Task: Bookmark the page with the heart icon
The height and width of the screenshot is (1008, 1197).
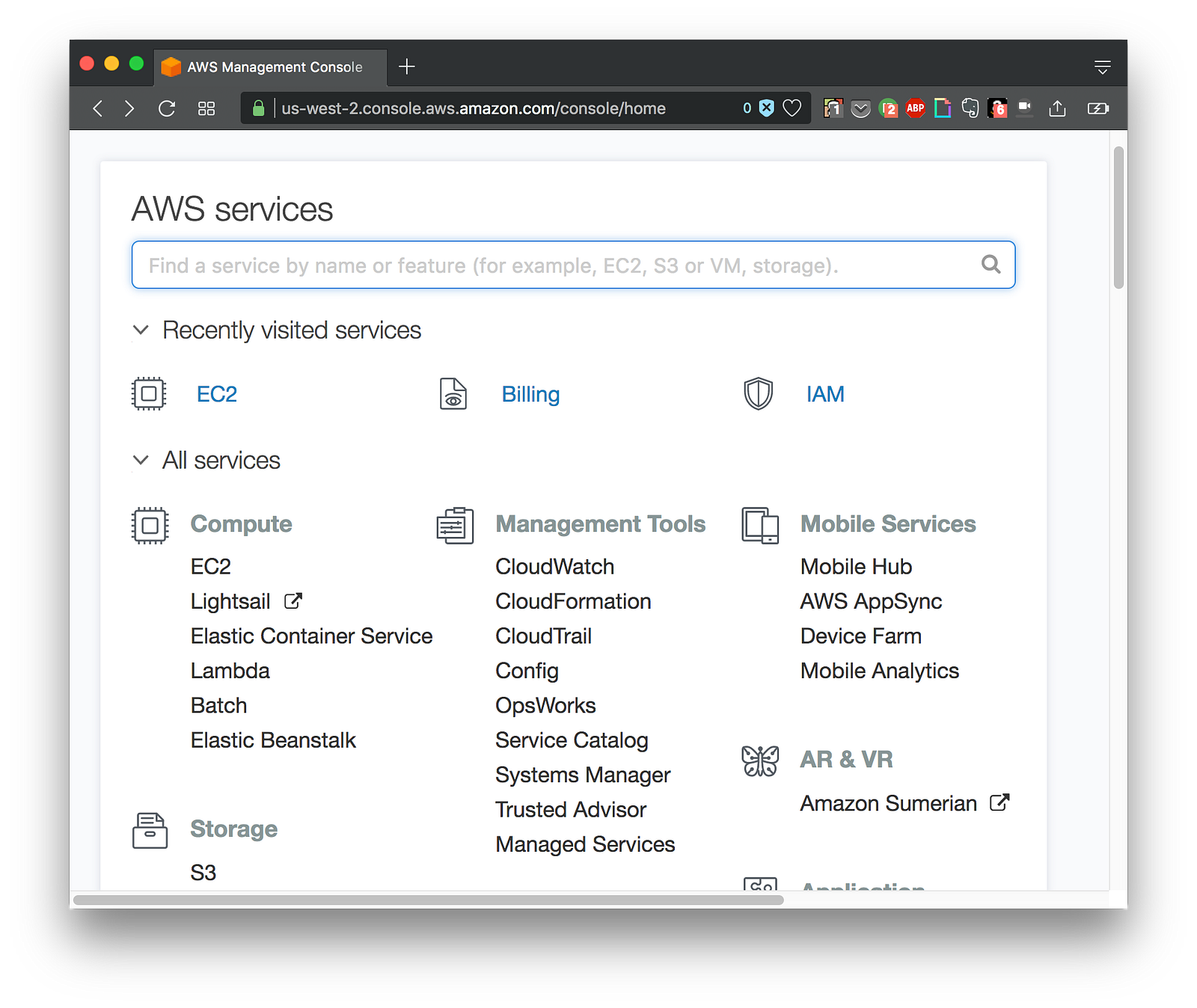Action: 792,108
